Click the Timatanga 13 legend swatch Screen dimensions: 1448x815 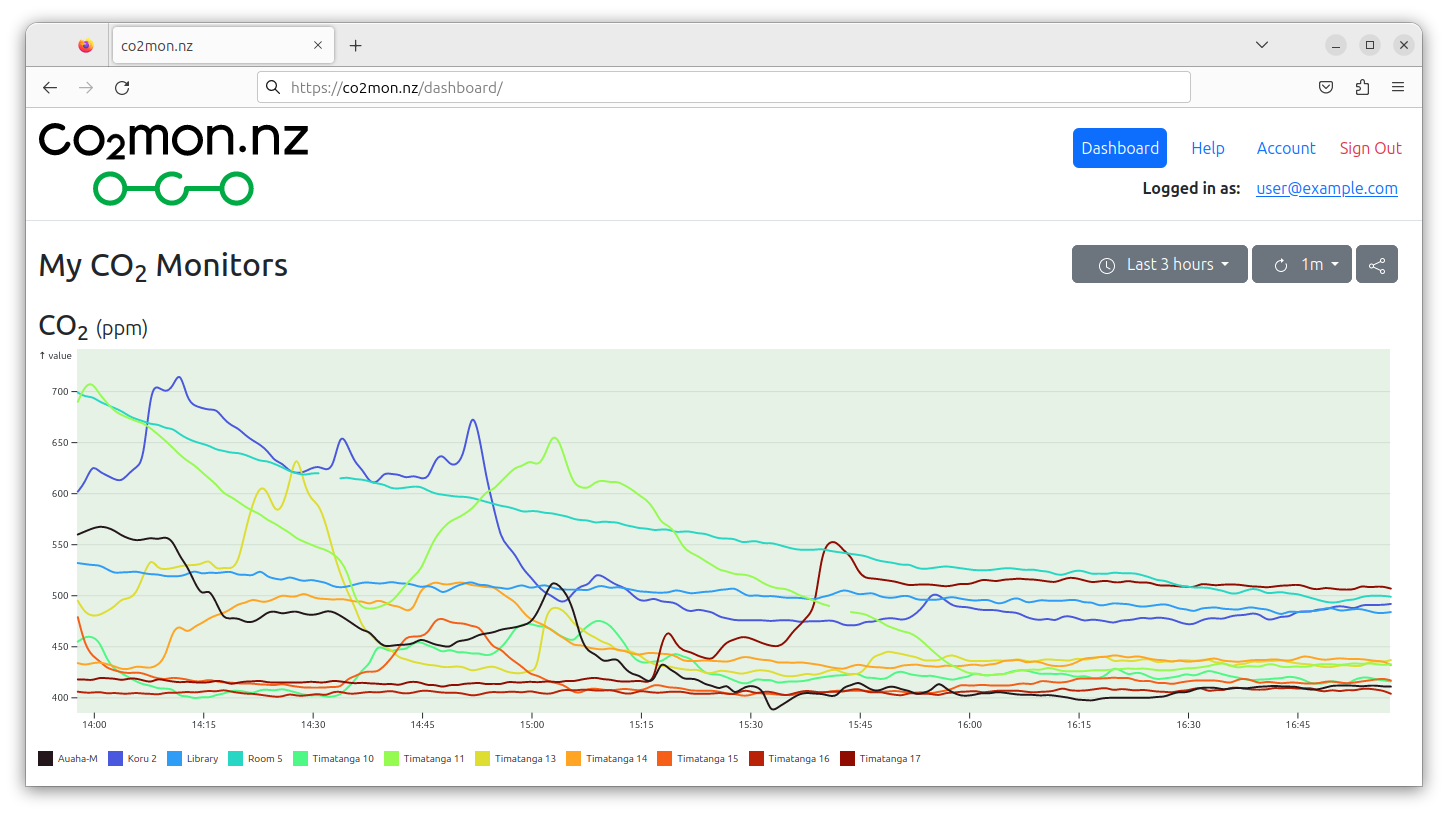pyautogui.click(x=482, y=758)
